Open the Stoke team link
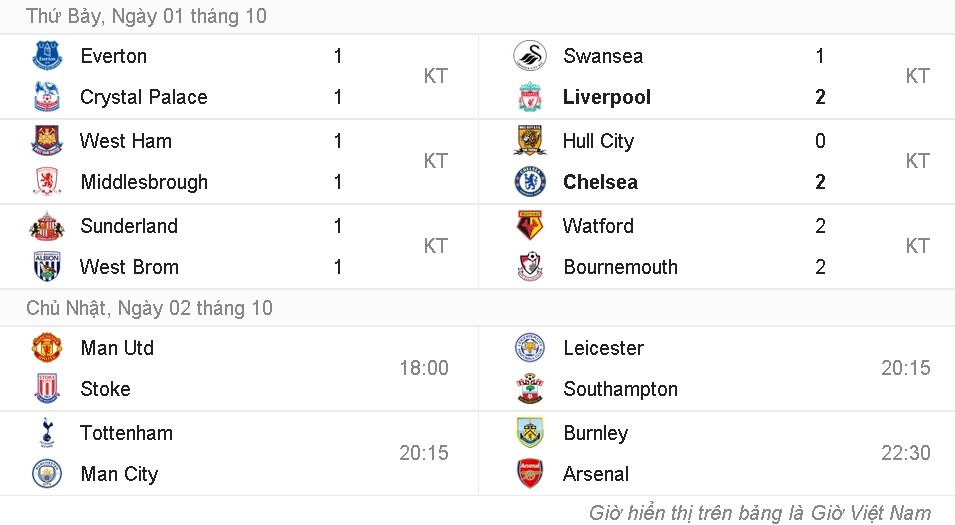Viewport: 955px width, 525px height. [105, 389]
